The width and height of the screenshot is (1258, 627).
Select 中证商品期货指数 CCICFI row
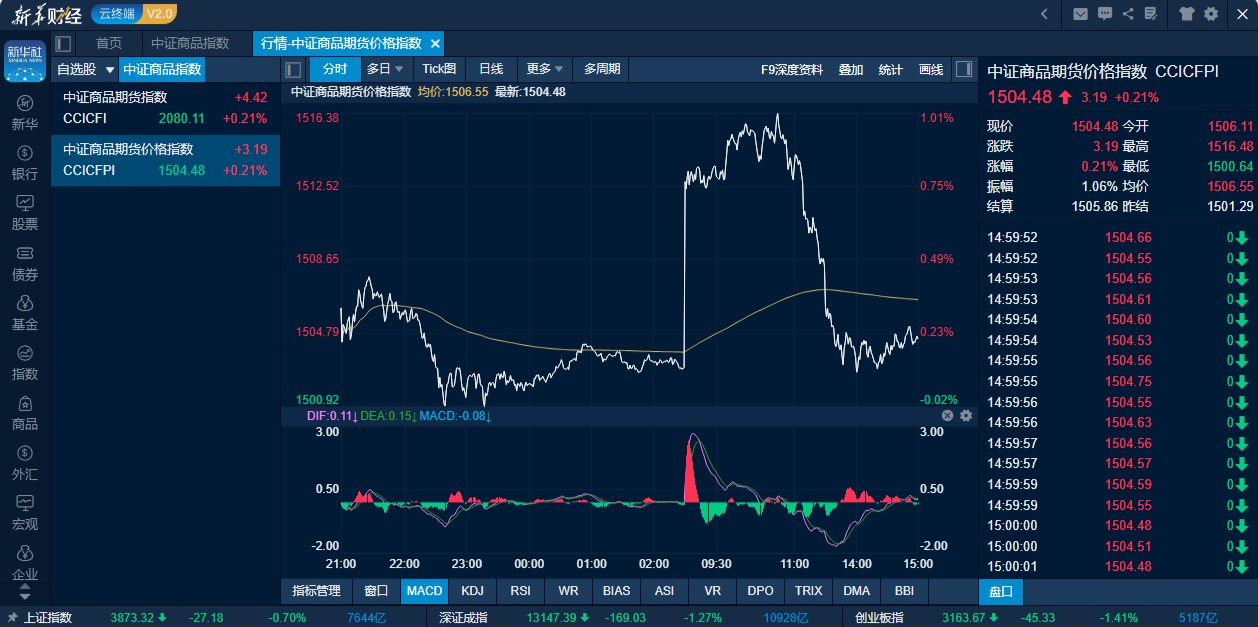[165, 108]
